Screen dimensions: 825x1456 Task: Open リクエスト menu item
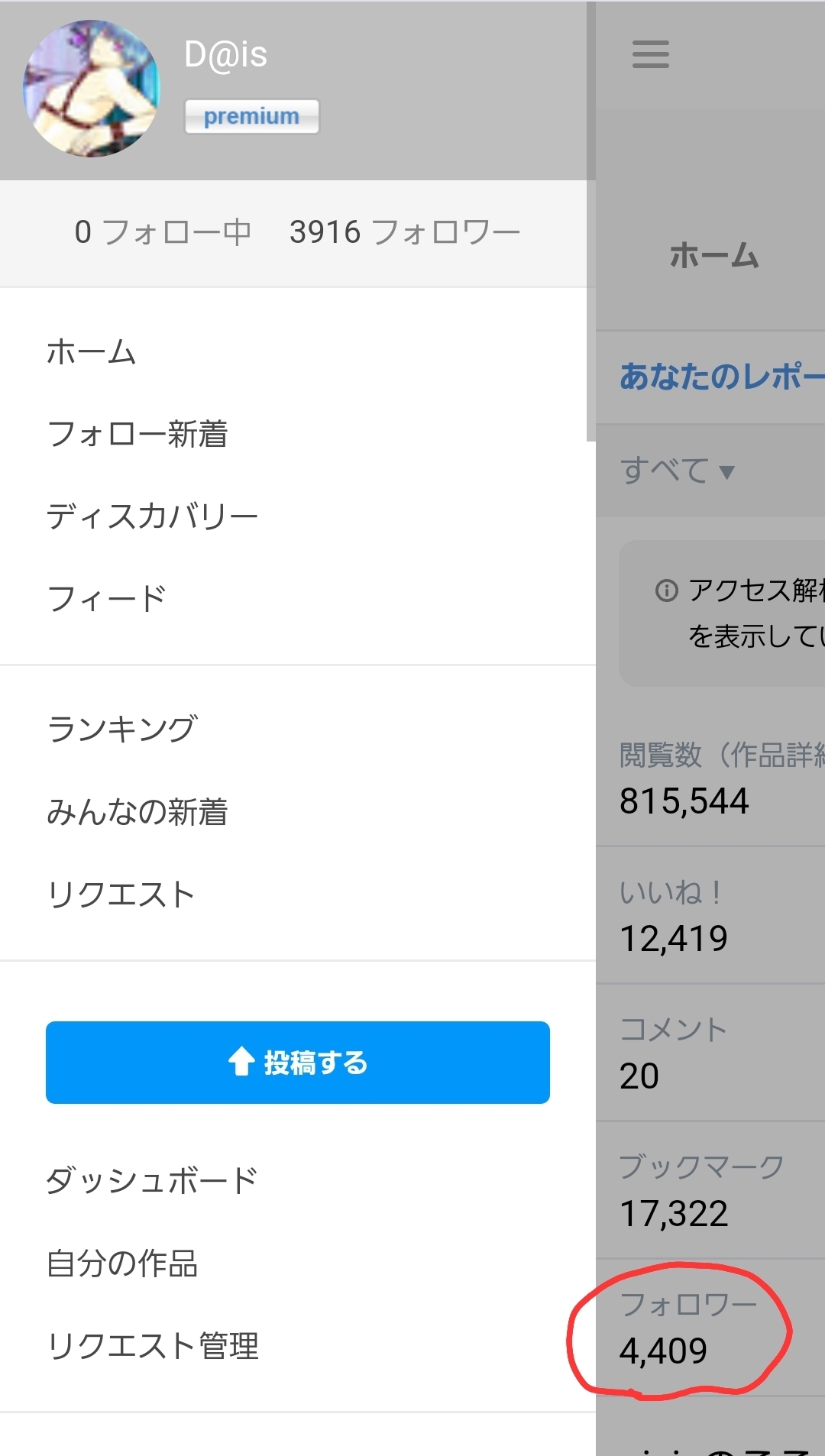click(x=121, y=894)
